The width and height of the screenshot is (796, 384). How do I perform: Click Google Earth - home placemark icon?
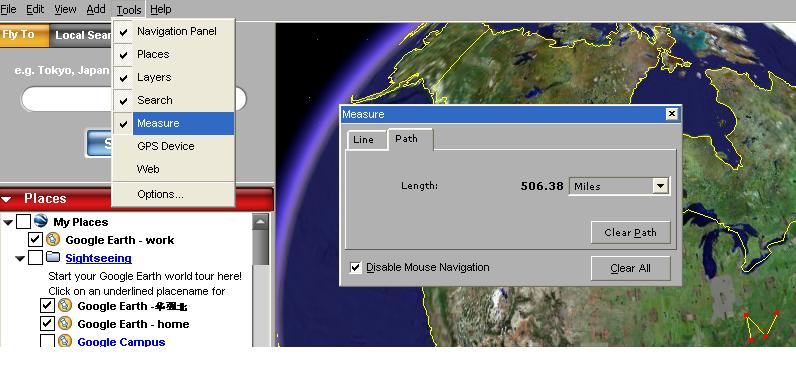64,323
